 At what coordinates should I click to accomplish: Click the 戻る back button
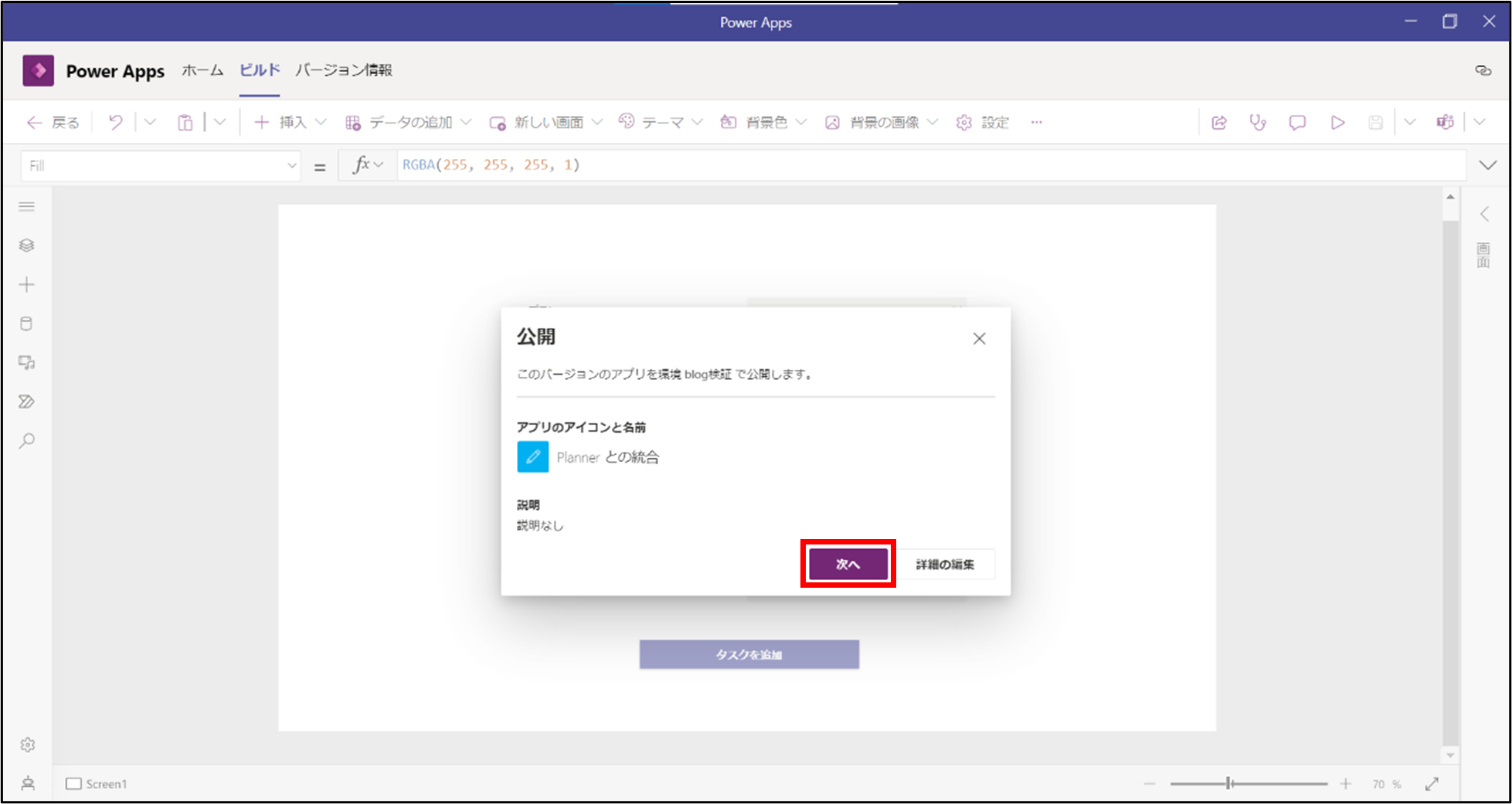53,122
